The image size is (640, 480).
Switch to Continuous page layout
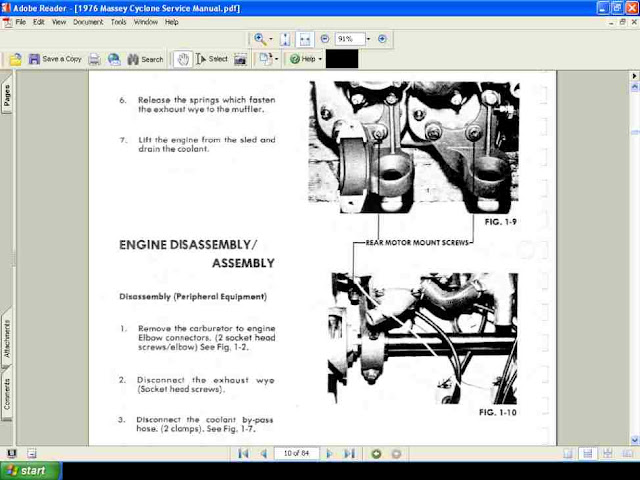pyautogui.click(x=588, y=453)
